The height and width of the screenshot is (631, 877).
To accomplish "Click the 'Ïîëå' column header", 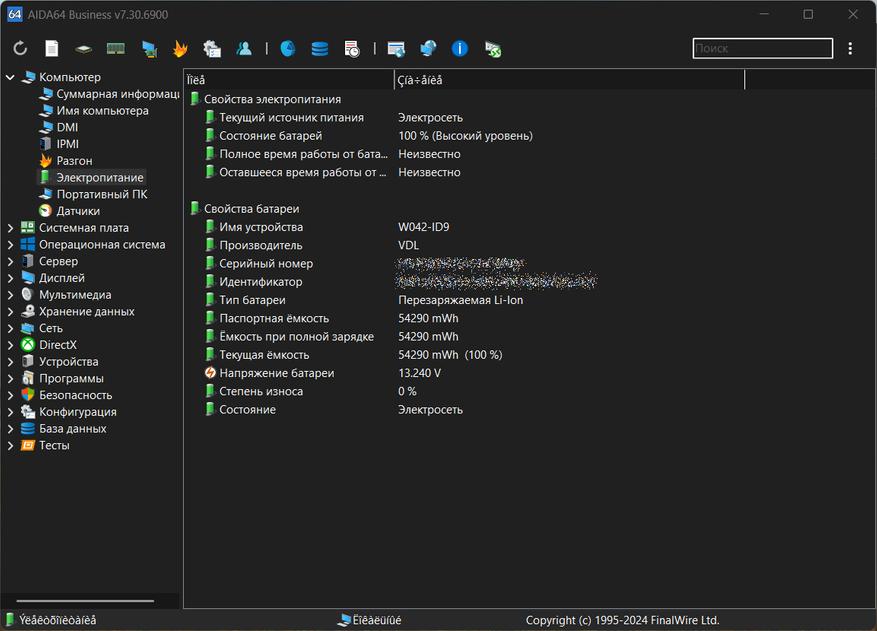I will pos(289,80).
